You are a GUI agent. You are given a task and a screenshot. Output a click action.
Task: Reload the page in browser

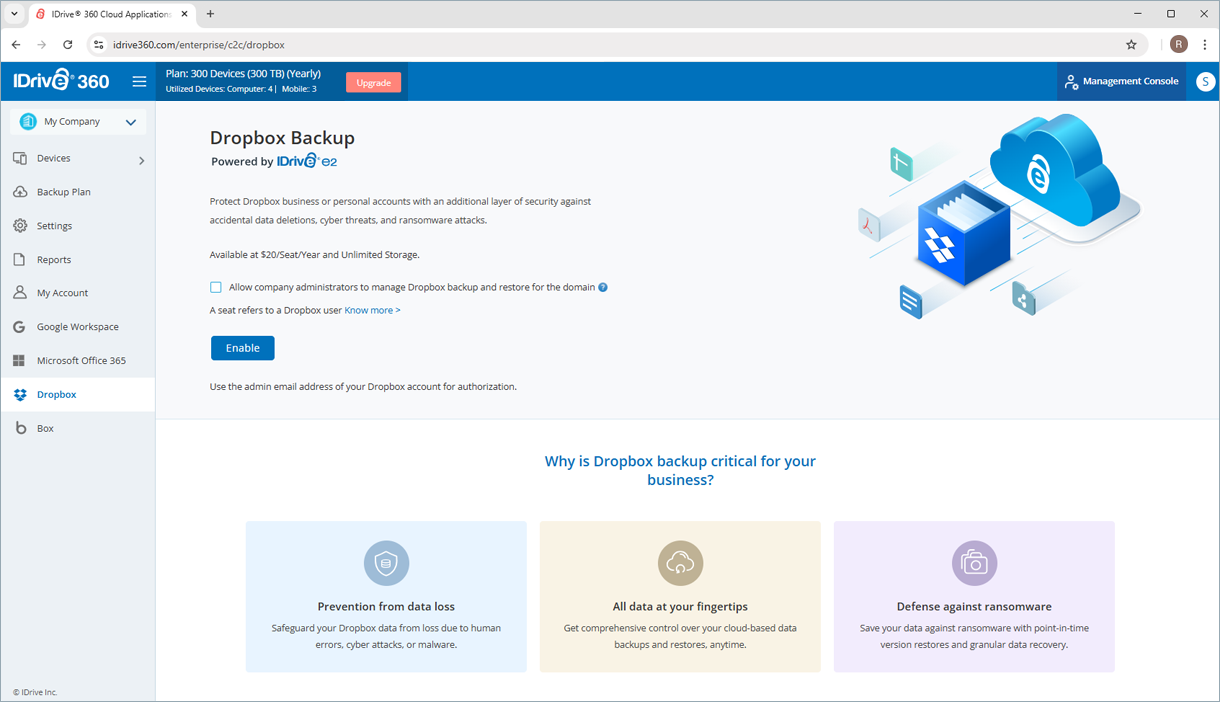(67, 45)
